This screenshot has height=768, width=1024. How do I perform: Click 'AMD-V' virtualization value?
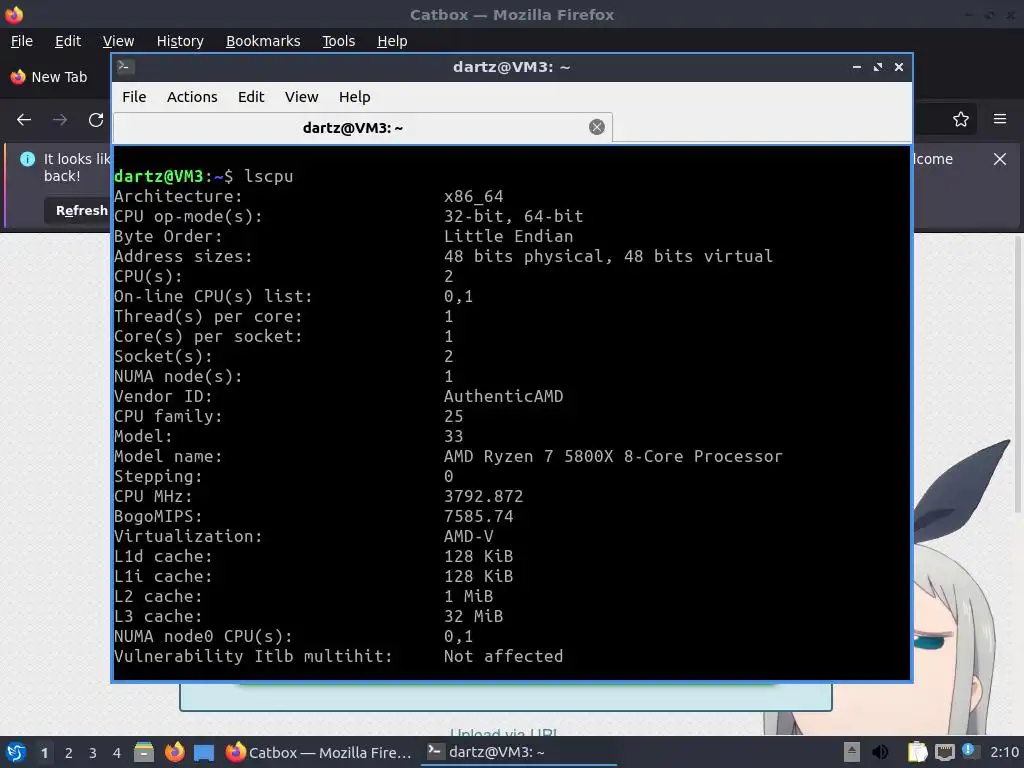coord(468,536)
